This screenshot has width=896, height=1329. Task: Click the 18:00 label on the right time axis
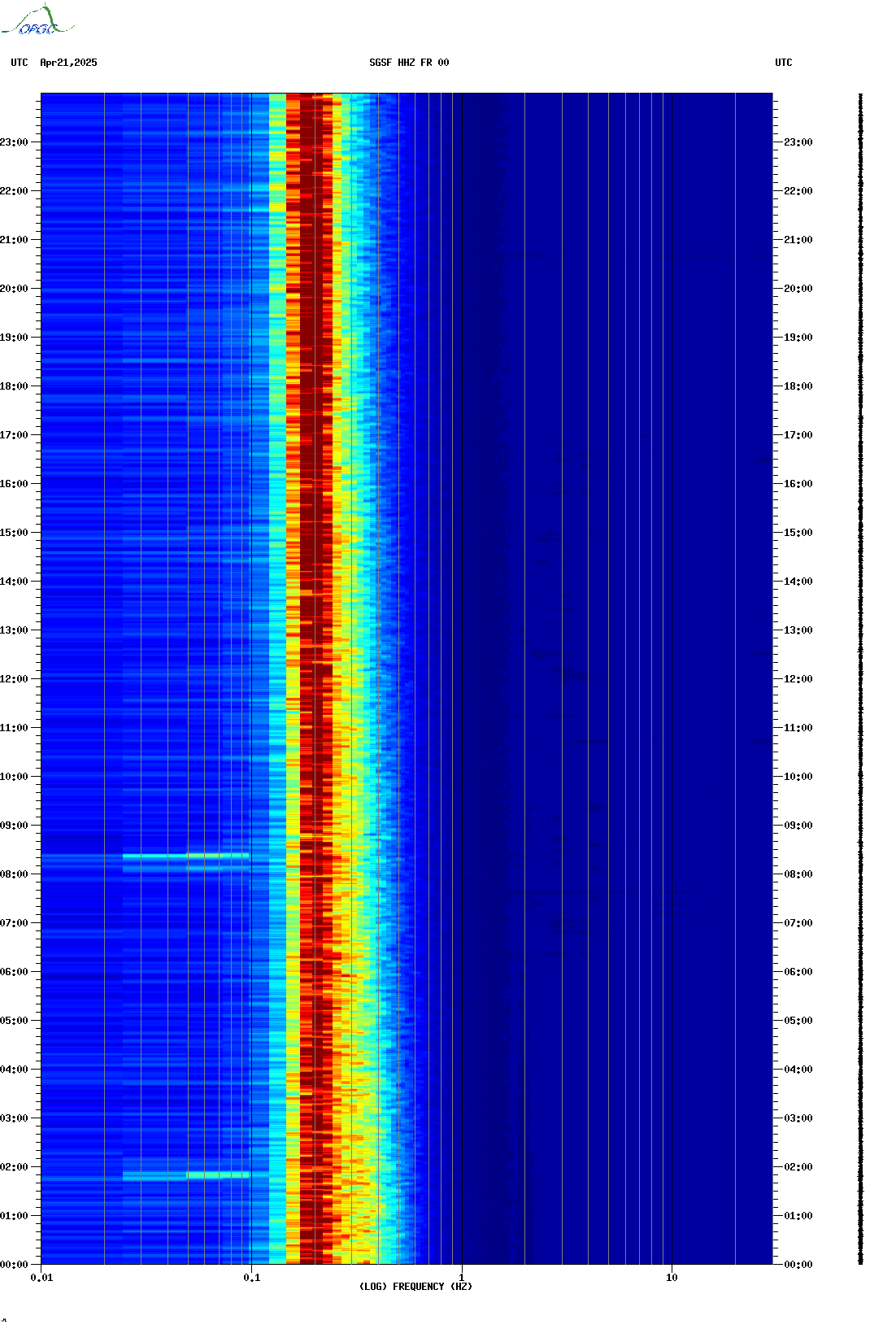(798, 386)
